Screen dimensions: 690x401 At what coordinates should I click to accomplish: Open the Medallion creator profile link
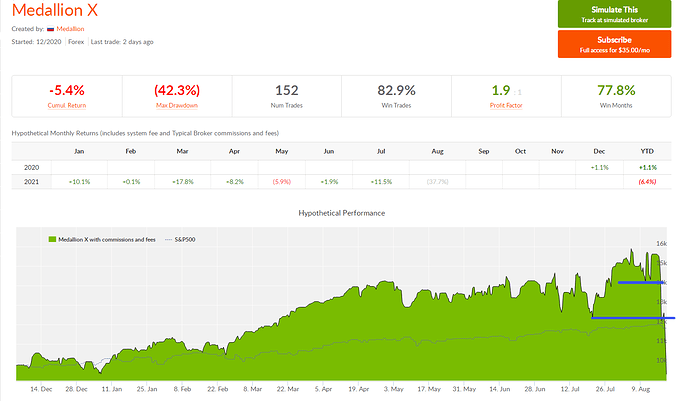point(70,29)
